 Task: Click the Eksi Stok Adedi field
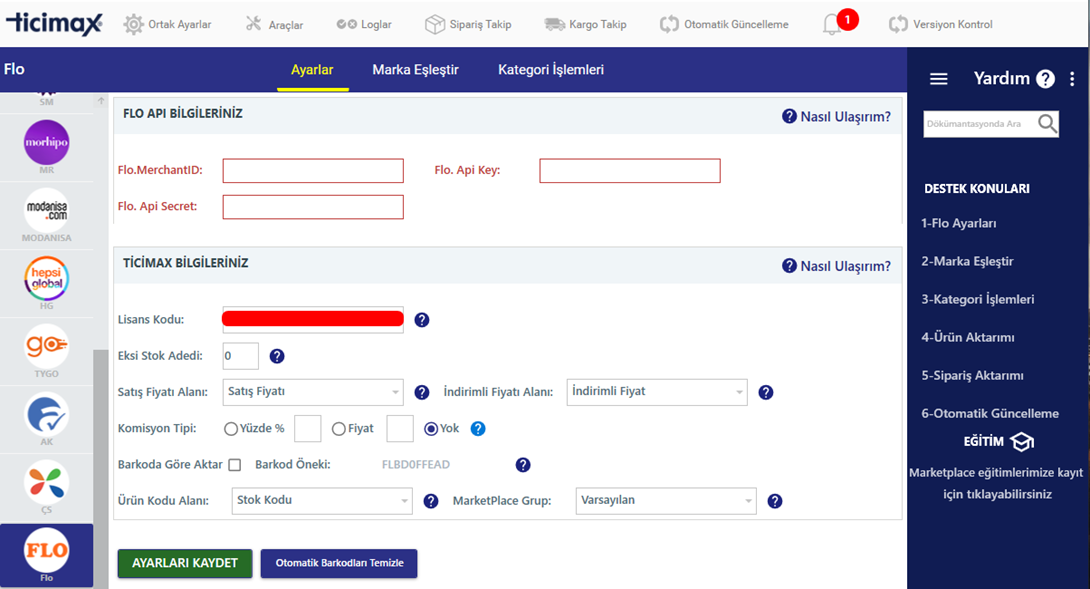click(241, 356)
